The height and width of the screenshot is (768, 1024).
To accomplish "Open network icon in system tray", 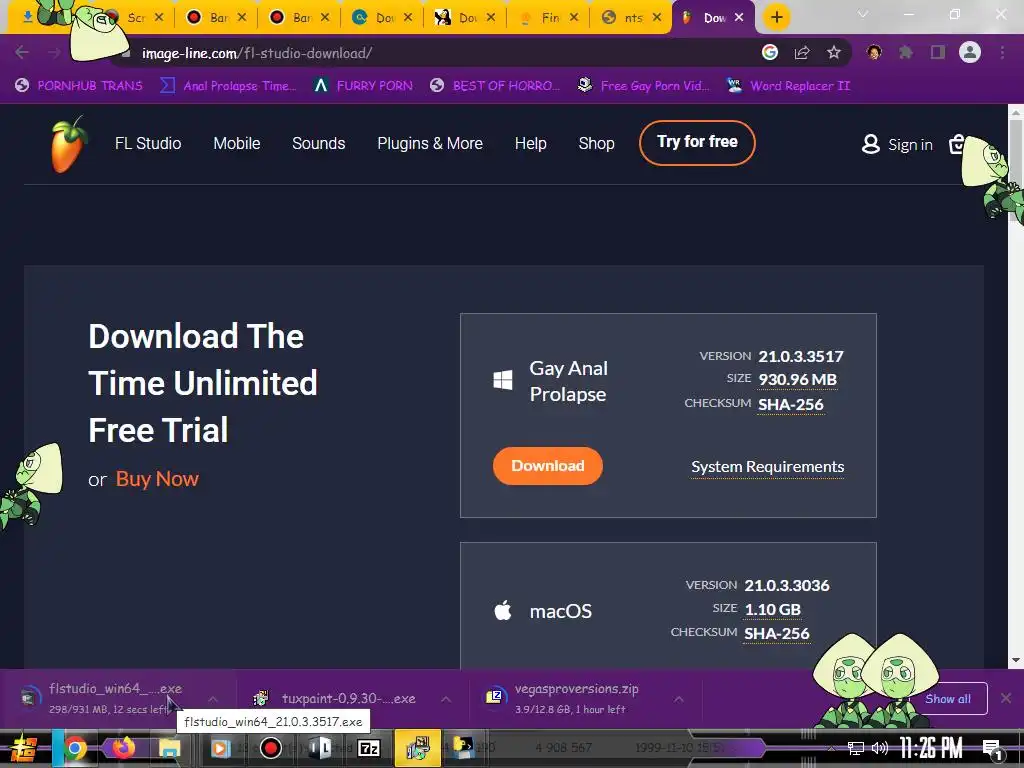I will [x=856, y=748].
